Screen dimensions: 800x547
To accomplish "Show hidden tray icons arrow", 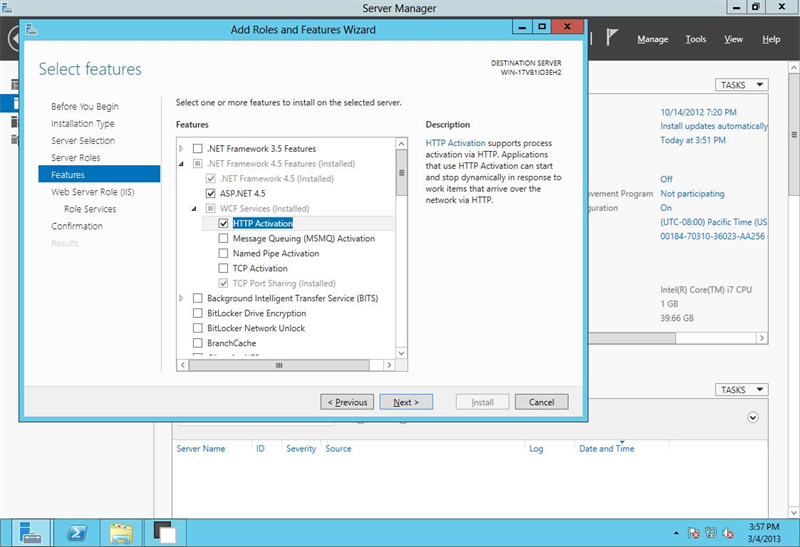I will pyautogui.click(x=677, y=533).
